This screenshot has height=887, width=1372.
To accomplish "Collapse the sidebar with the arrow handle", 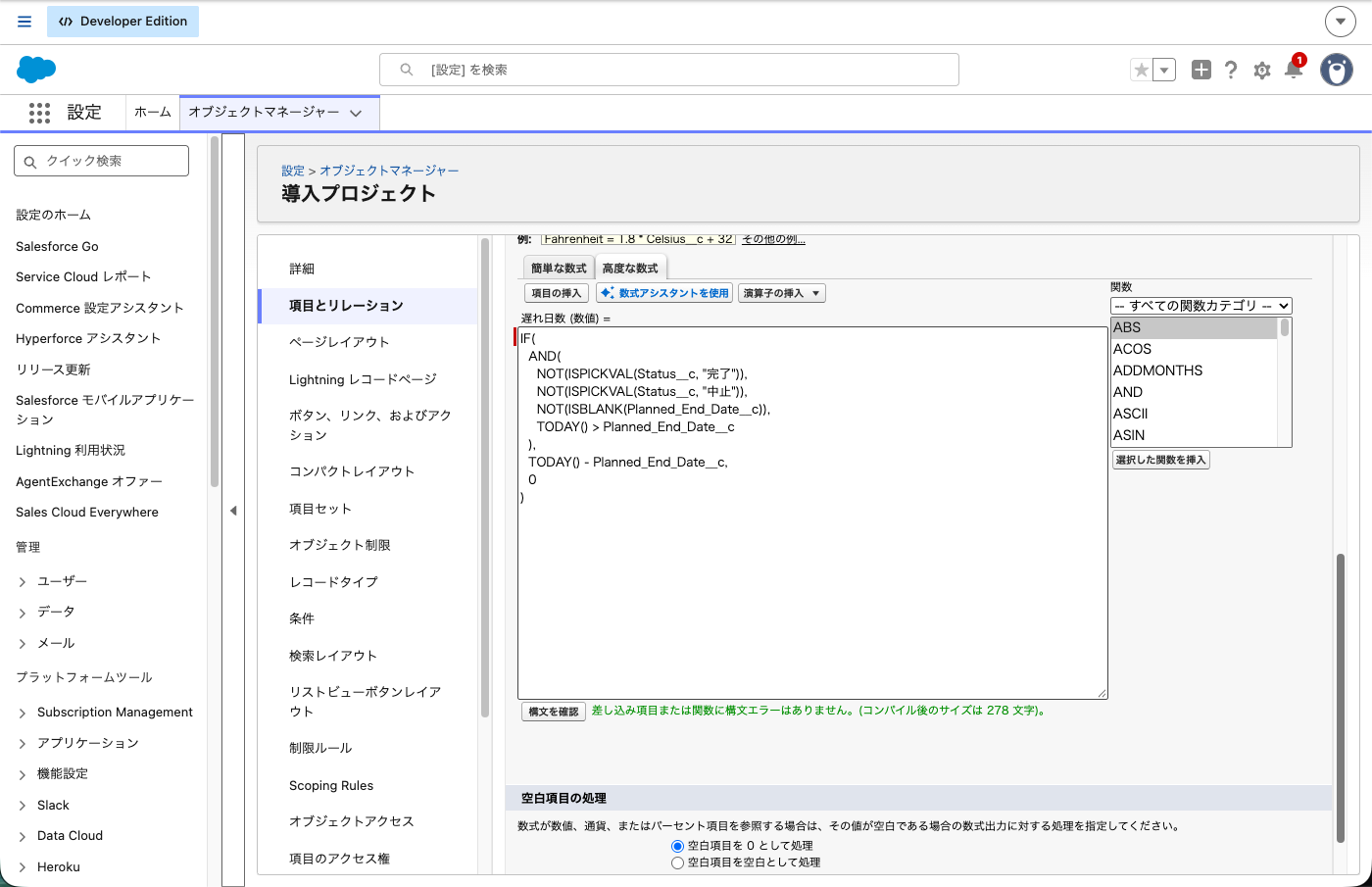I will (x=233, y=511).
